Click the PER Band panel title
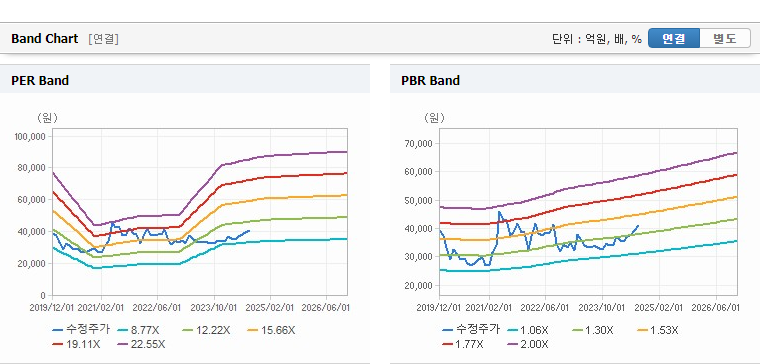 [40, 80]
